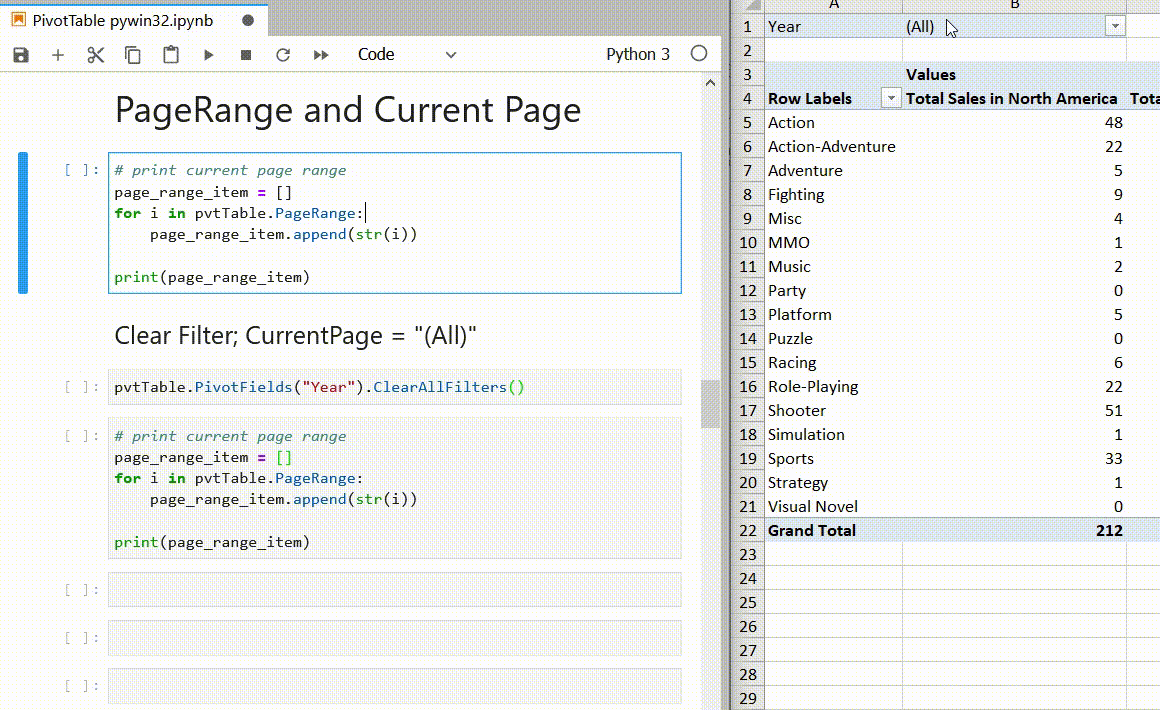
Task: Open the Code cell type dropdown
Action: [x=406, y=55]
